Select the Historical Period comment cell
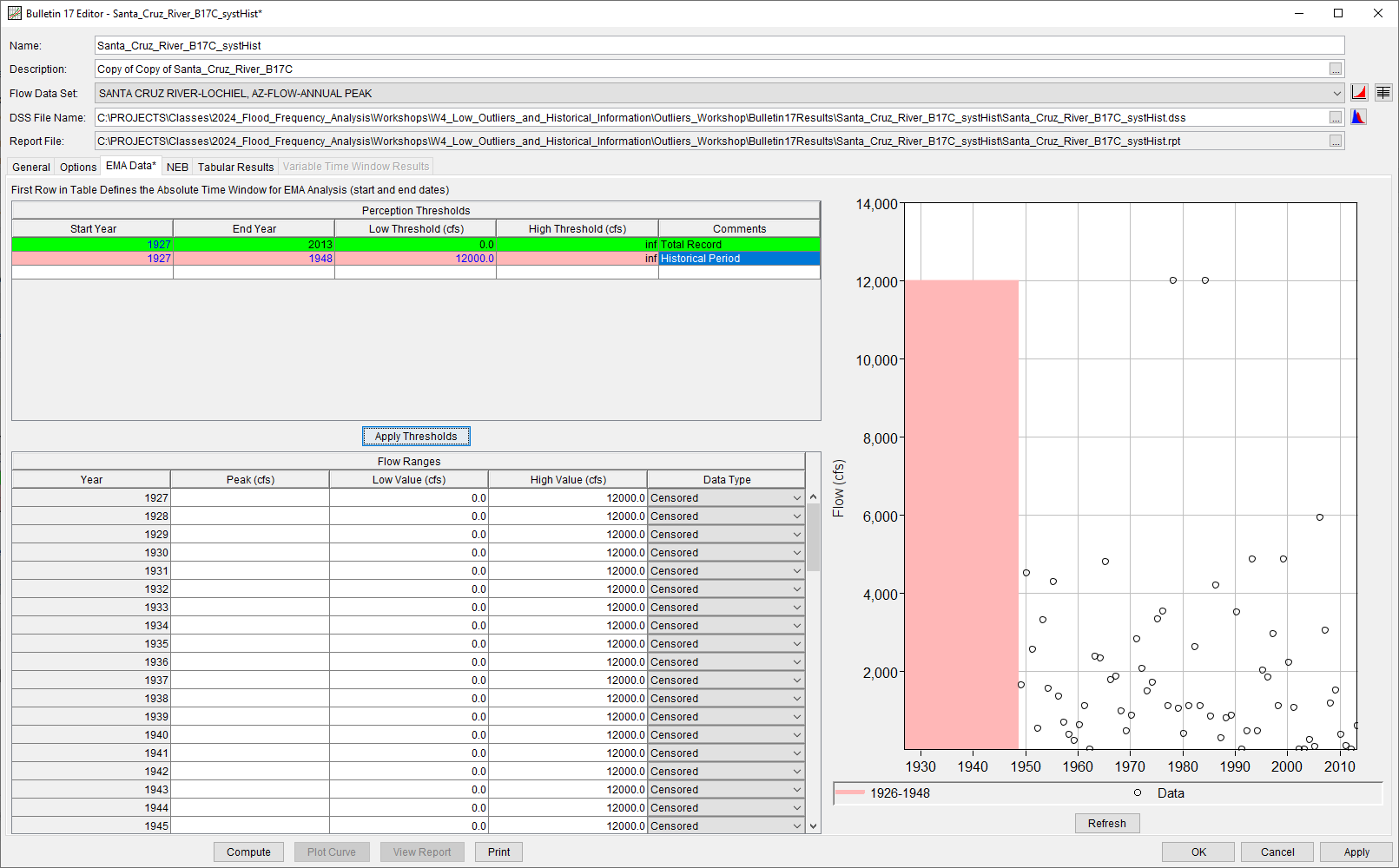 click(739, 259)
